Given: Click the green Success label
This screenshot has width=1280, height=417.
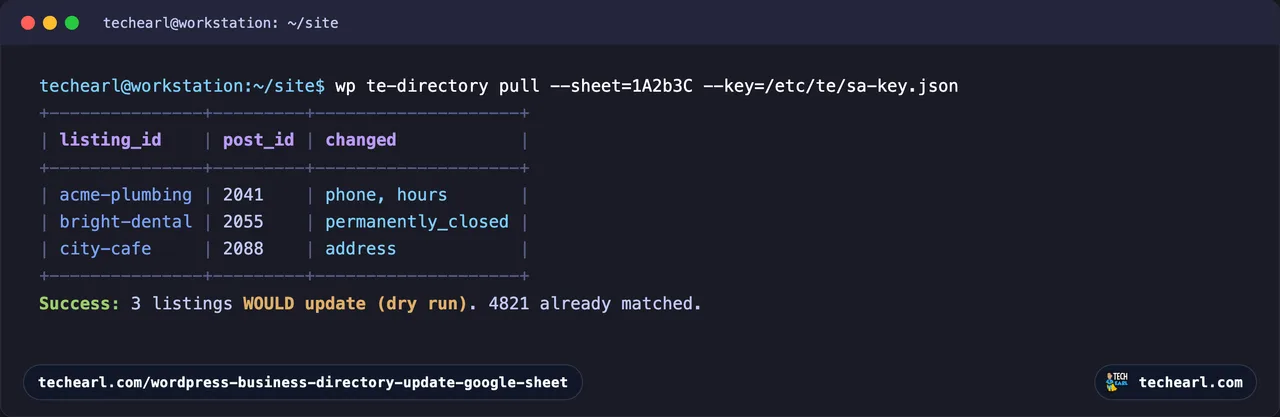Looking at the screenshot, I should click(80, 302).
